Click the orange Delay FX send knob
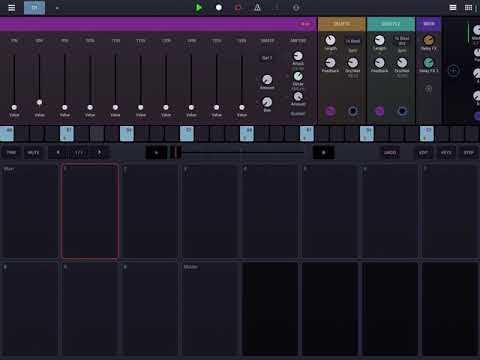480x360 pixels. (x=429, y=40)
